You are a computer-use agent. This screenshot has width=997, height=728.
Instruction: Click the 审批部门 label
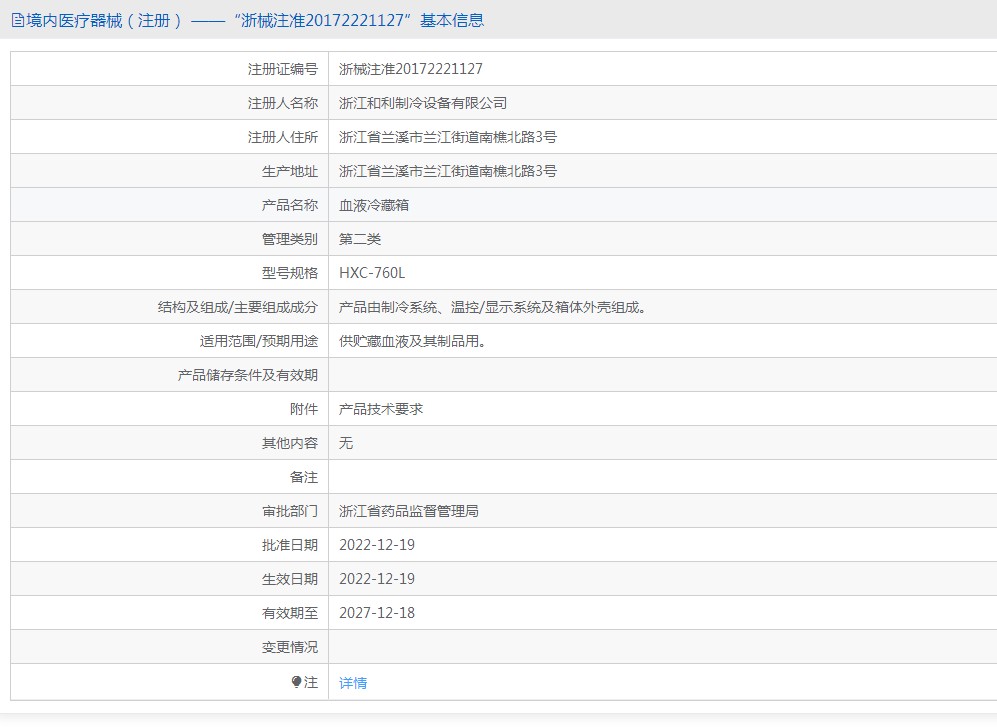(x=290, y=511)
